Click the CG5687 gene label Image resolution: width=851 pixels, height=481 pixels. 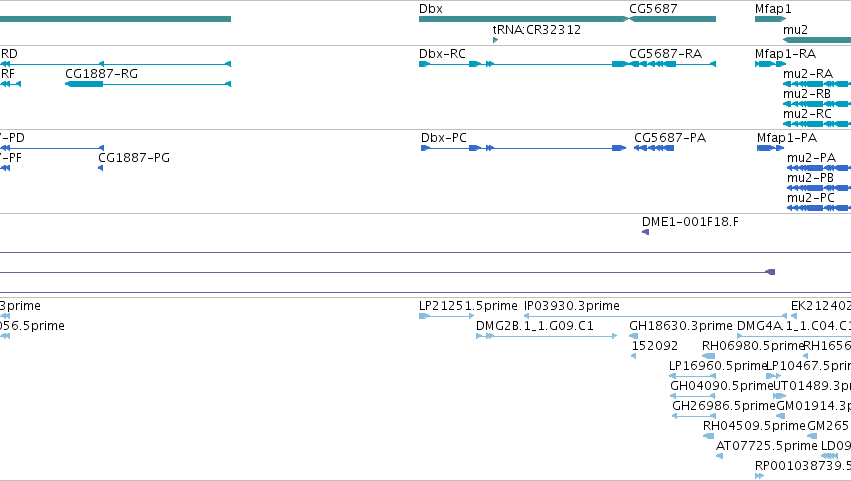653,9
